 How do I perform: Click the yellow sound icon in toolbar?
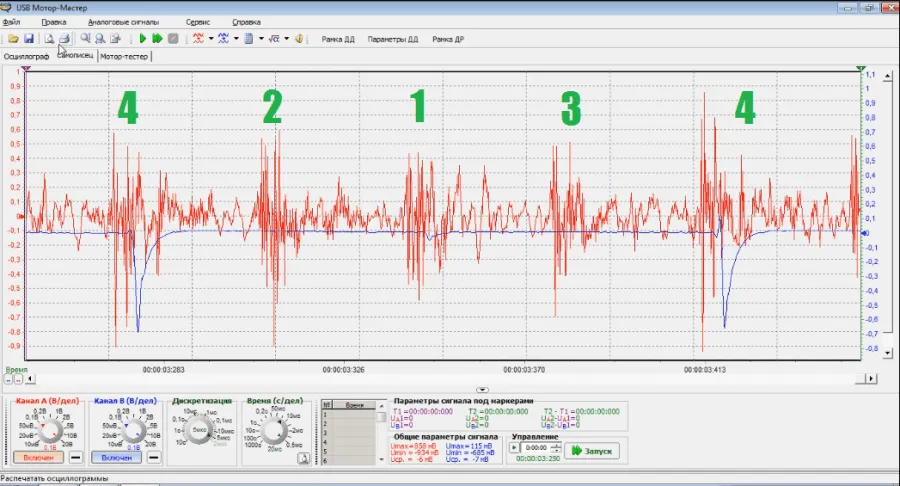click(299, 38)
